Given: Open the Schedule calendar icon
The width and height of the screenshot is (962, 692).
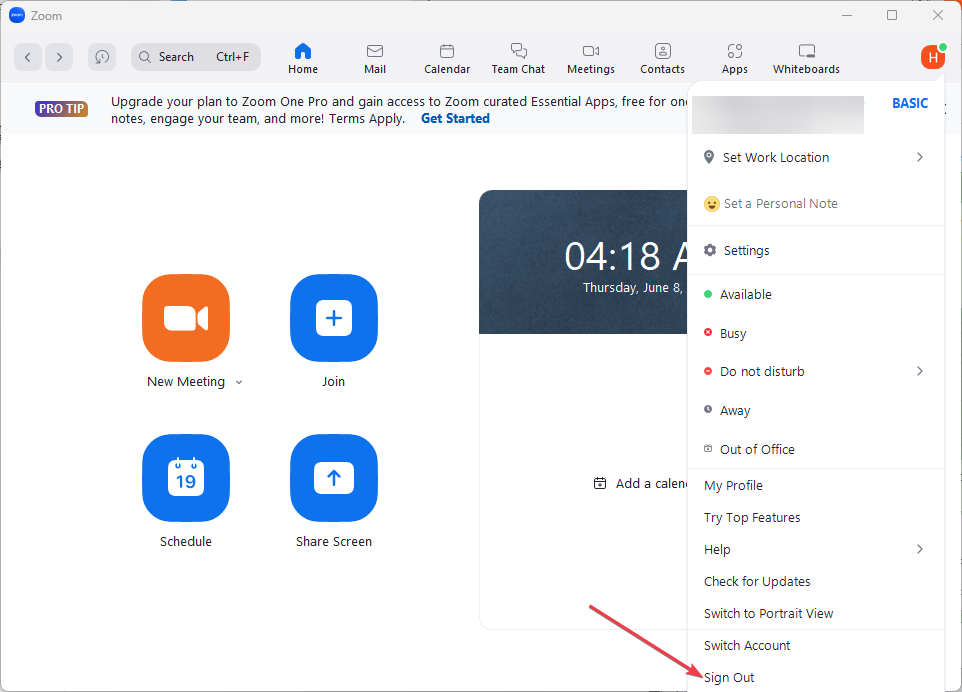Looking at the screenshot, I should pos(186,478).
